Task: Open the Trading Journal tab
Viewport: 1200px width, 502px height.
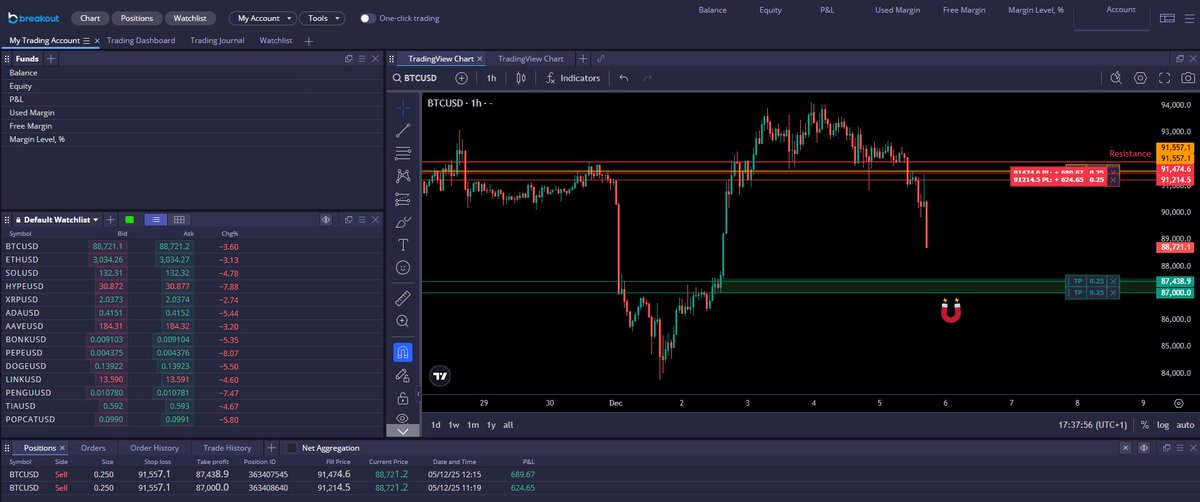Action: (x=220, y=41)
